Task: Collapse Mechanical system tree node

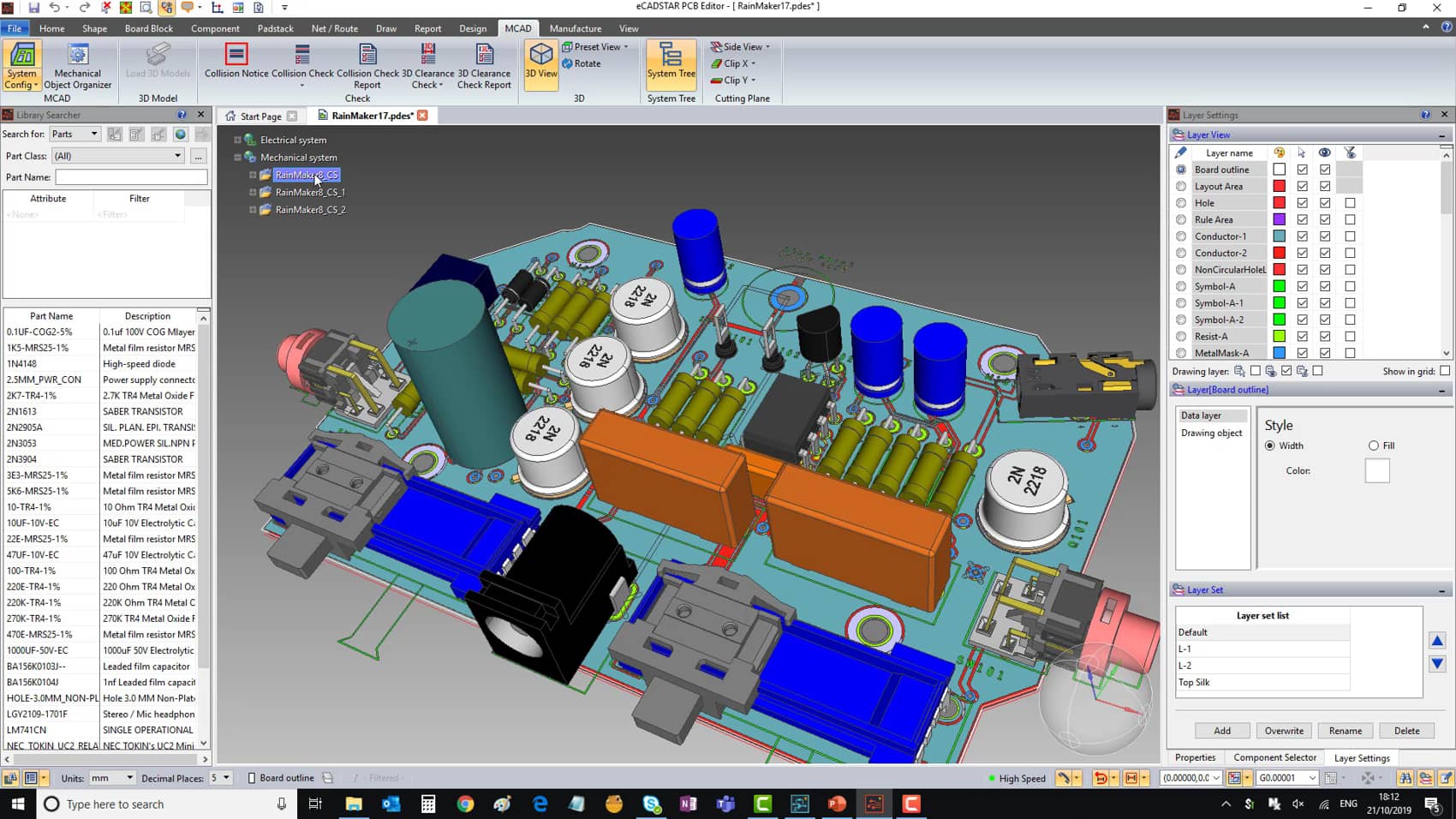Action: 237,158
